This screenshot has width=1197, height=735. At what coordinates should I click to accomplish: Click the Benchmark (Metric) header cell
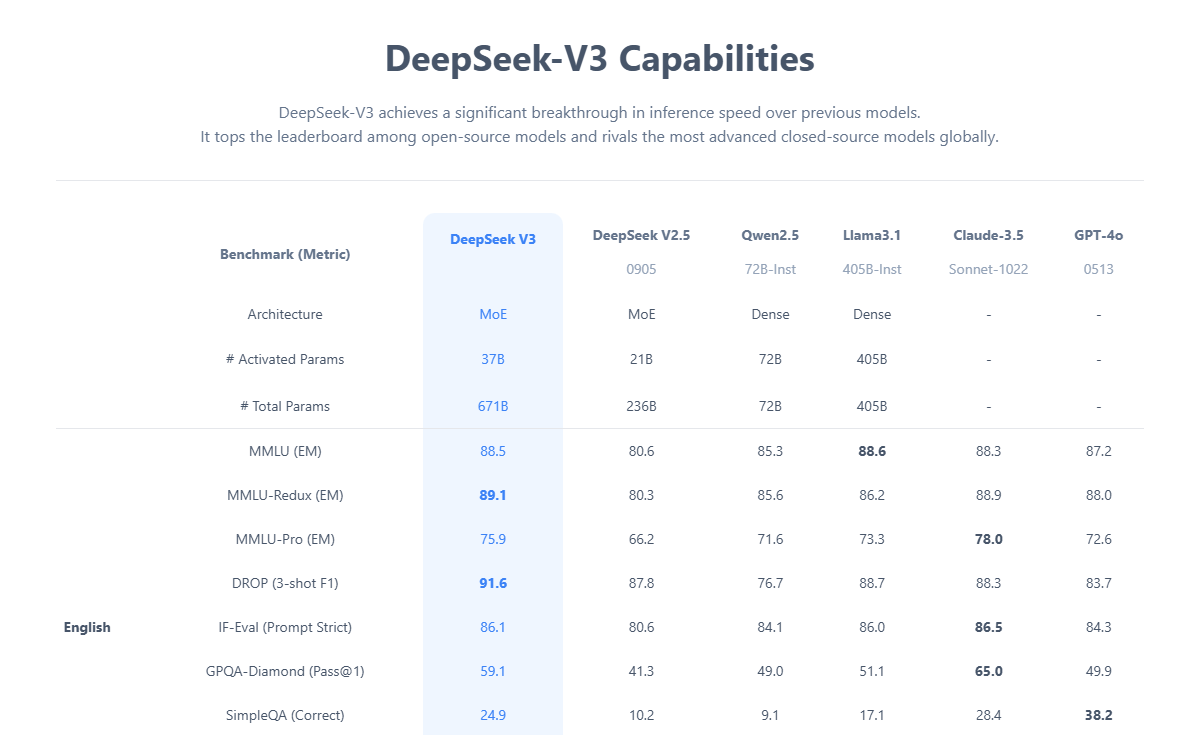coord(285,254)
